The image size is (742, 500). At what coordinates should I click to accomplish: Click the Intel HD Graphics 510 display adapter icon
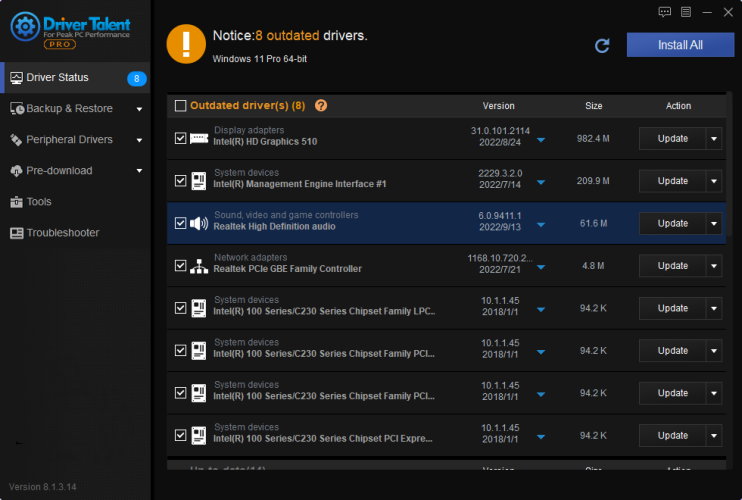pyautogui.click(x=199, y=138)
